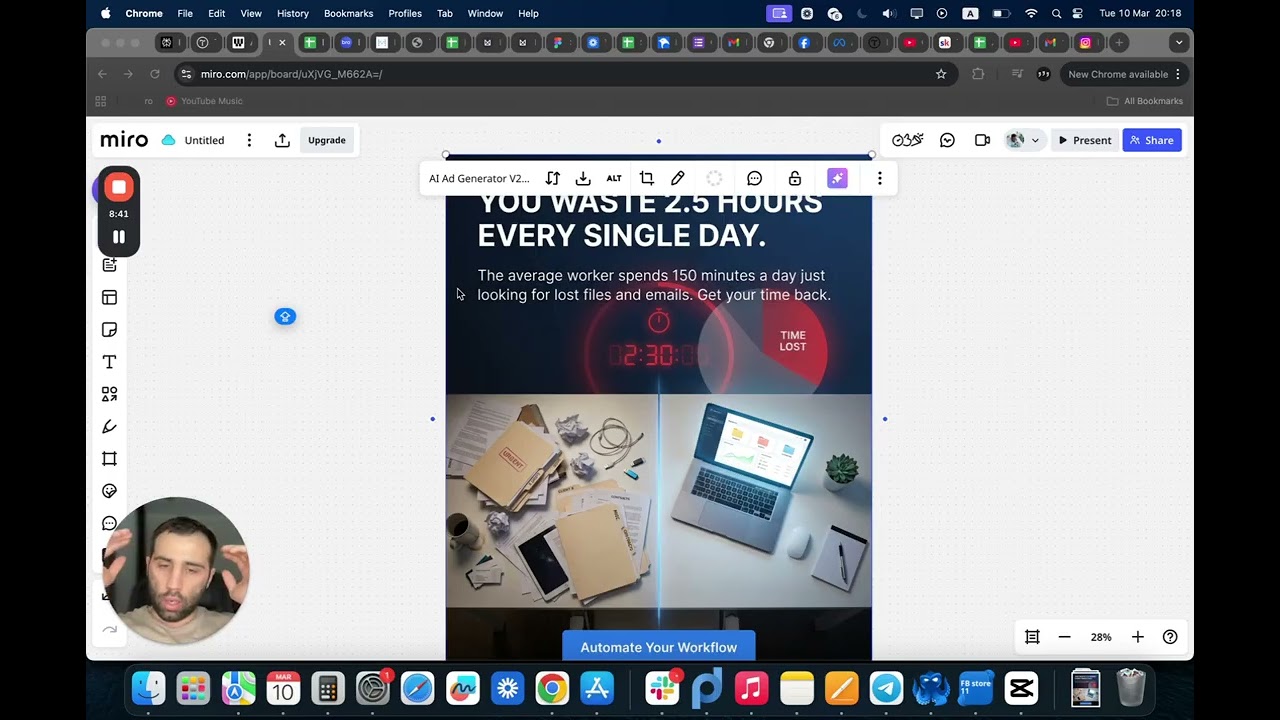This screenshot has height=720, width=1280.
Task: Export the board with the upload icon
Action: click(282, 140)
